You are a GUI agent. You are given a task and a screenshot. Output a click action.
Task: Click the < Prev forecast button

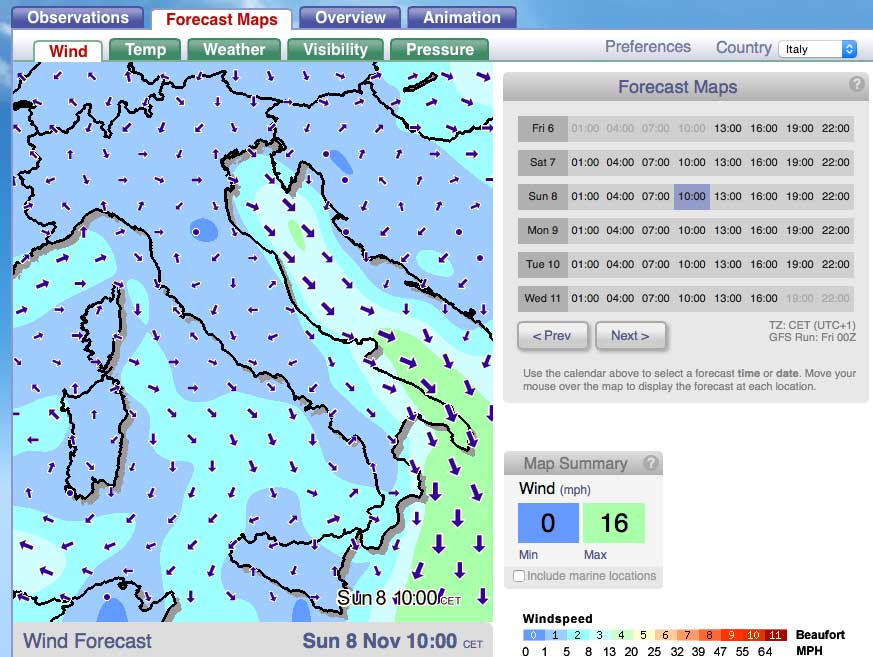pos(553,336)
